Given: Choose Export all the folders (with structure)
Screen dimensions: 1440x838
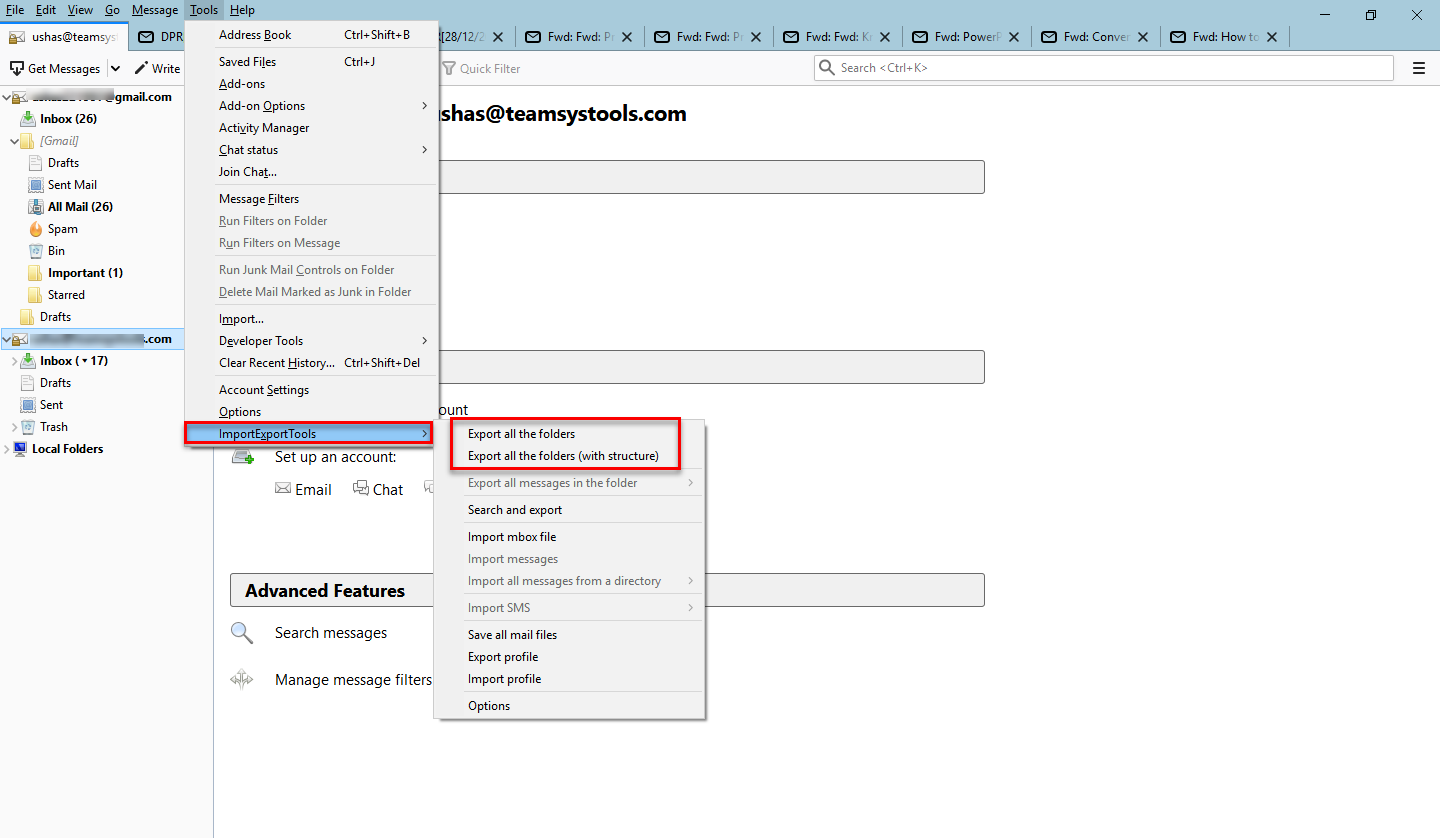Looking at the screenshot, I should coord(570,456).
